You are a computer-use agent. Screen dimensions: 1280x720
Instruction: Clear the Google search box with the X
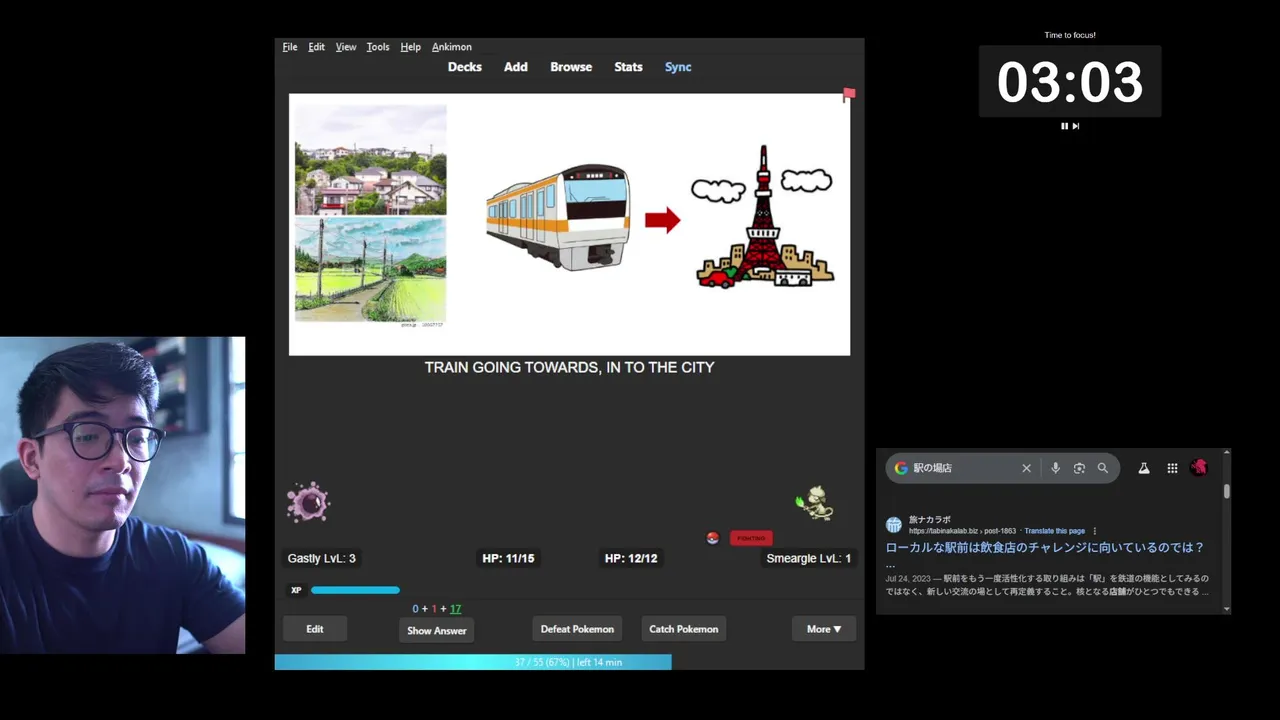pos(1026,468)
